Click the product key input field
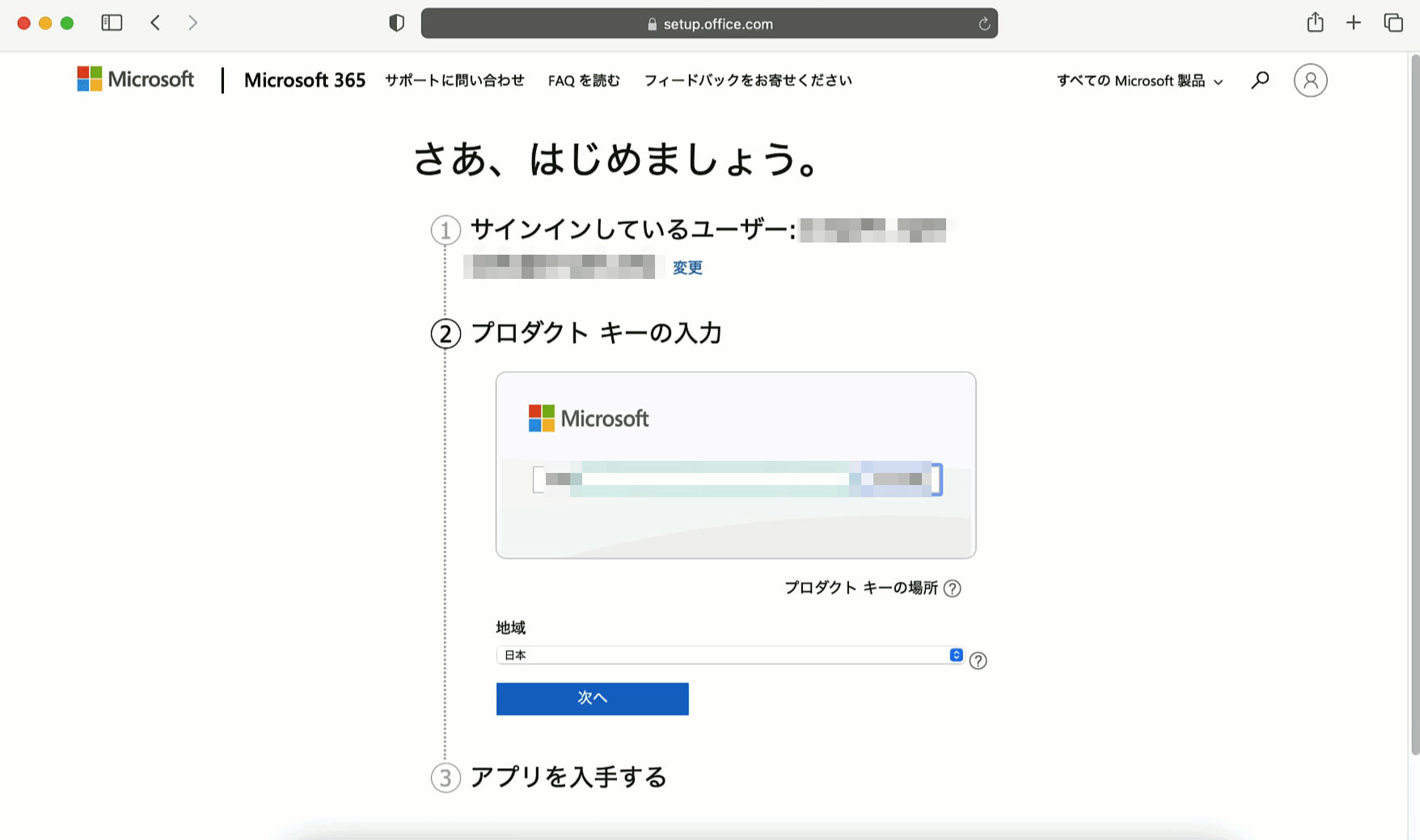 click(x=737, y=479)
